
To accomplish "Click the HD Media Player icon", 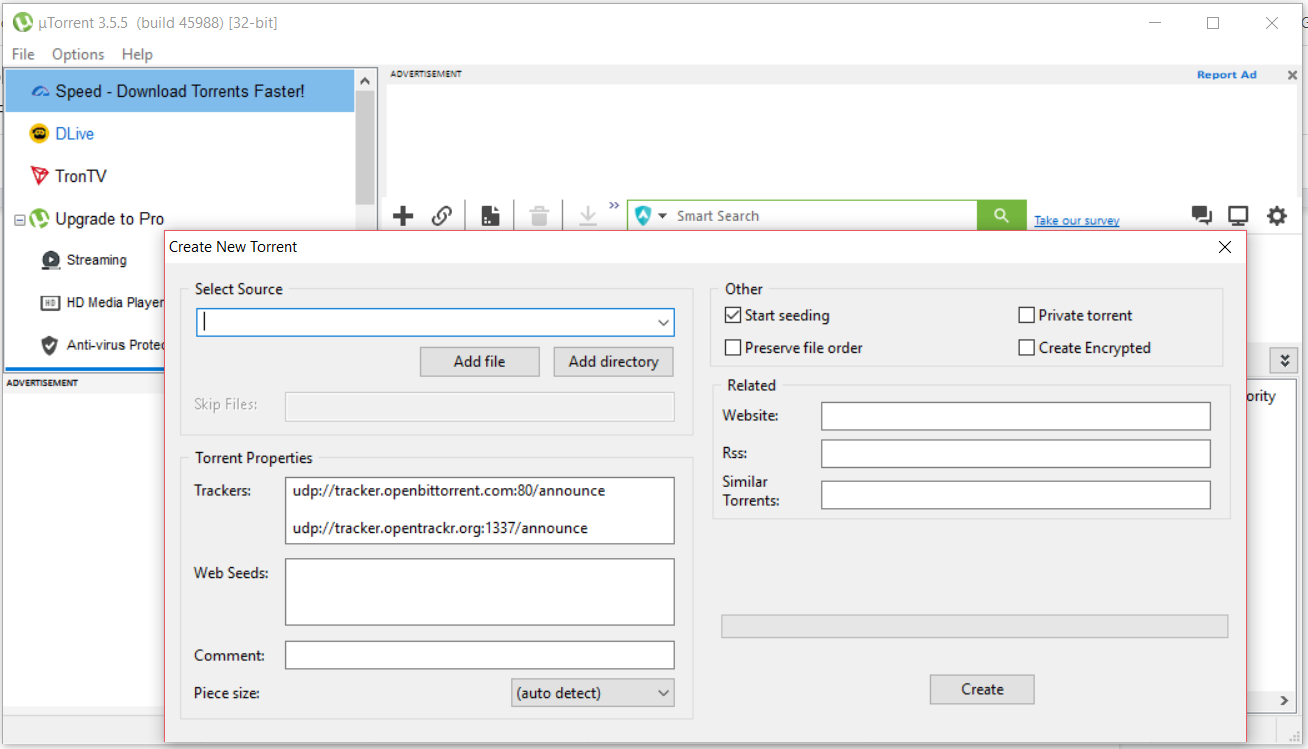I will [x=51, y=303].
